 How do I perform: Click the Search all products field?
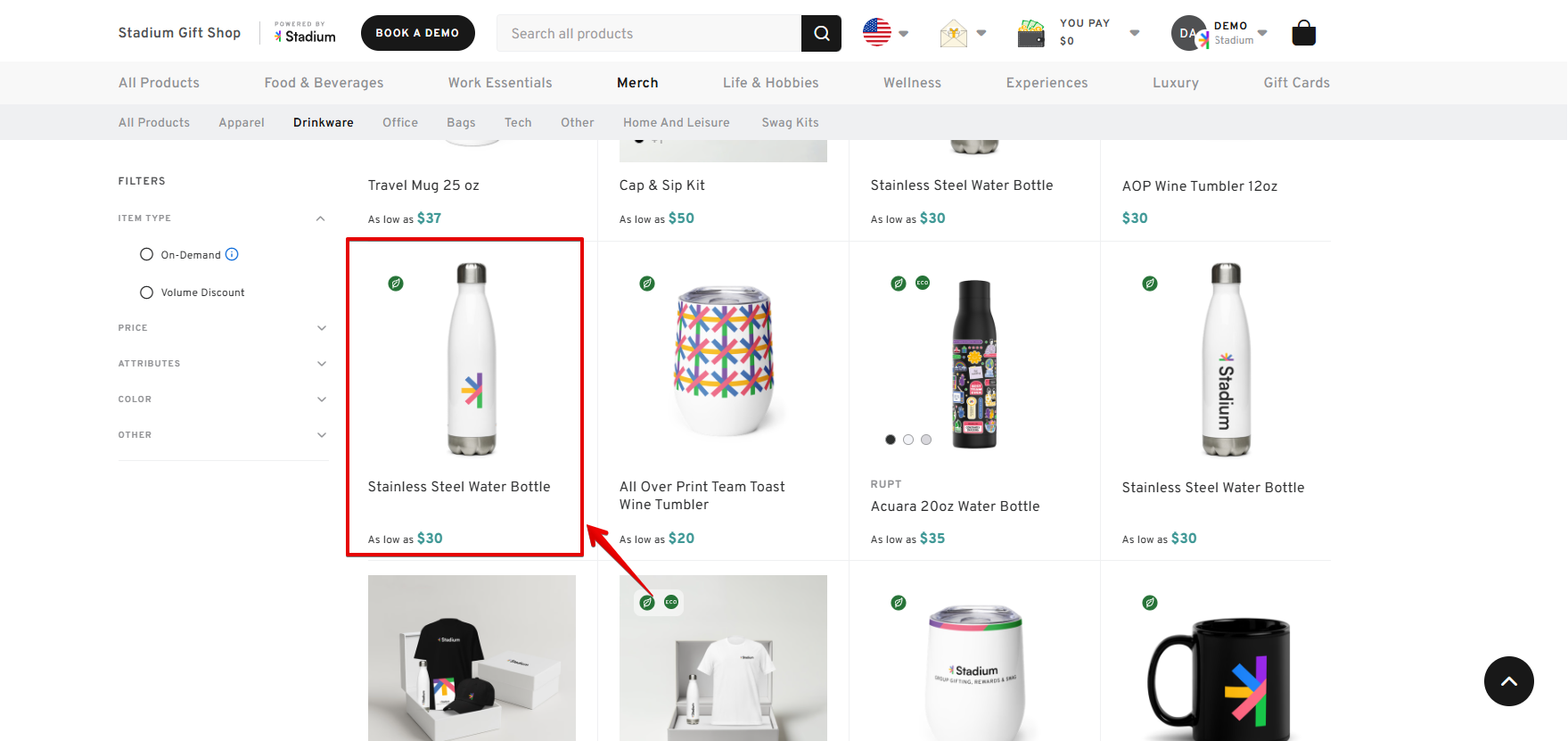point(649,34)
